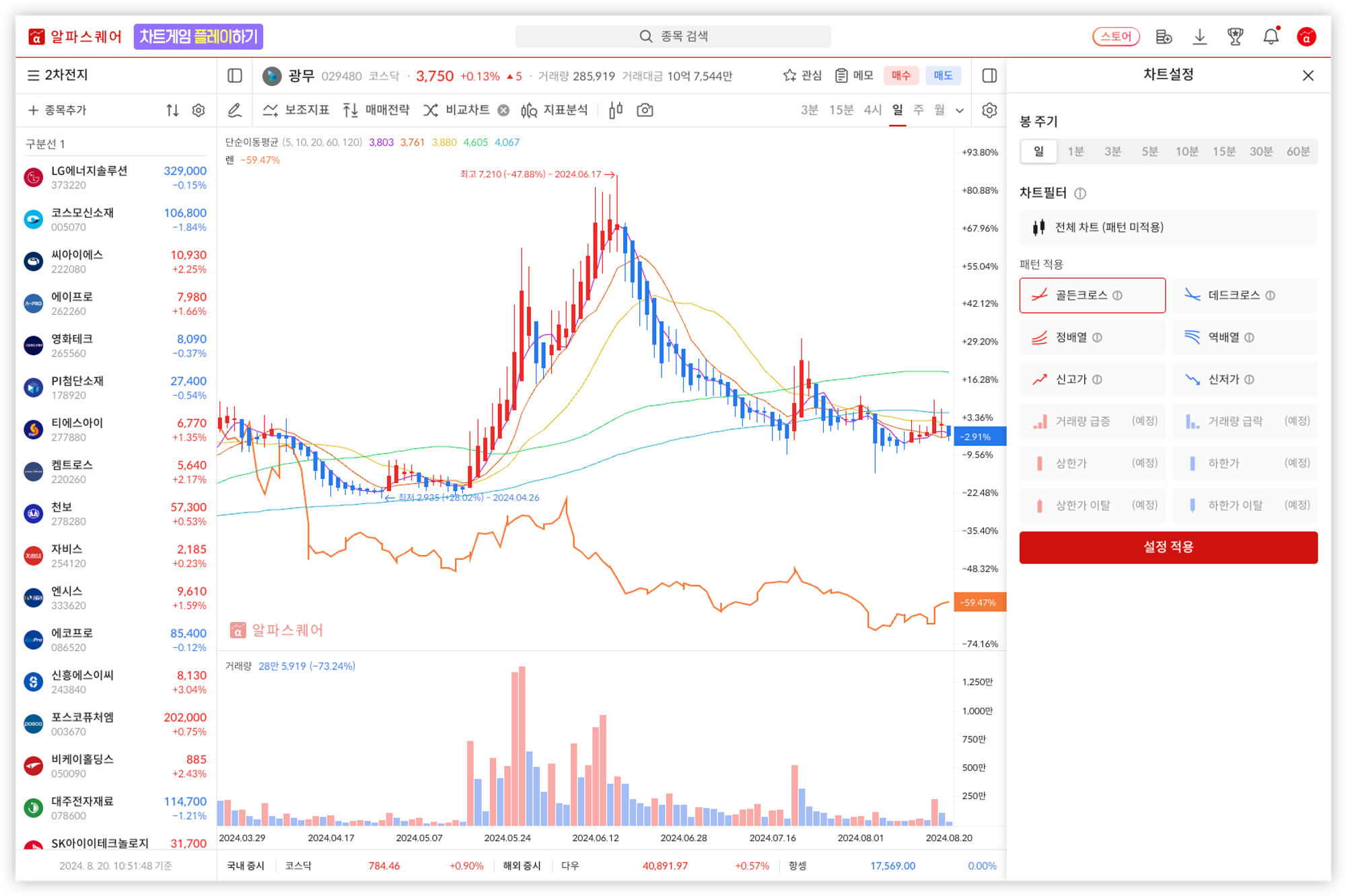
Task: Click the 매수 buy button
Action: pyautogui.click(x=901, y=75)
